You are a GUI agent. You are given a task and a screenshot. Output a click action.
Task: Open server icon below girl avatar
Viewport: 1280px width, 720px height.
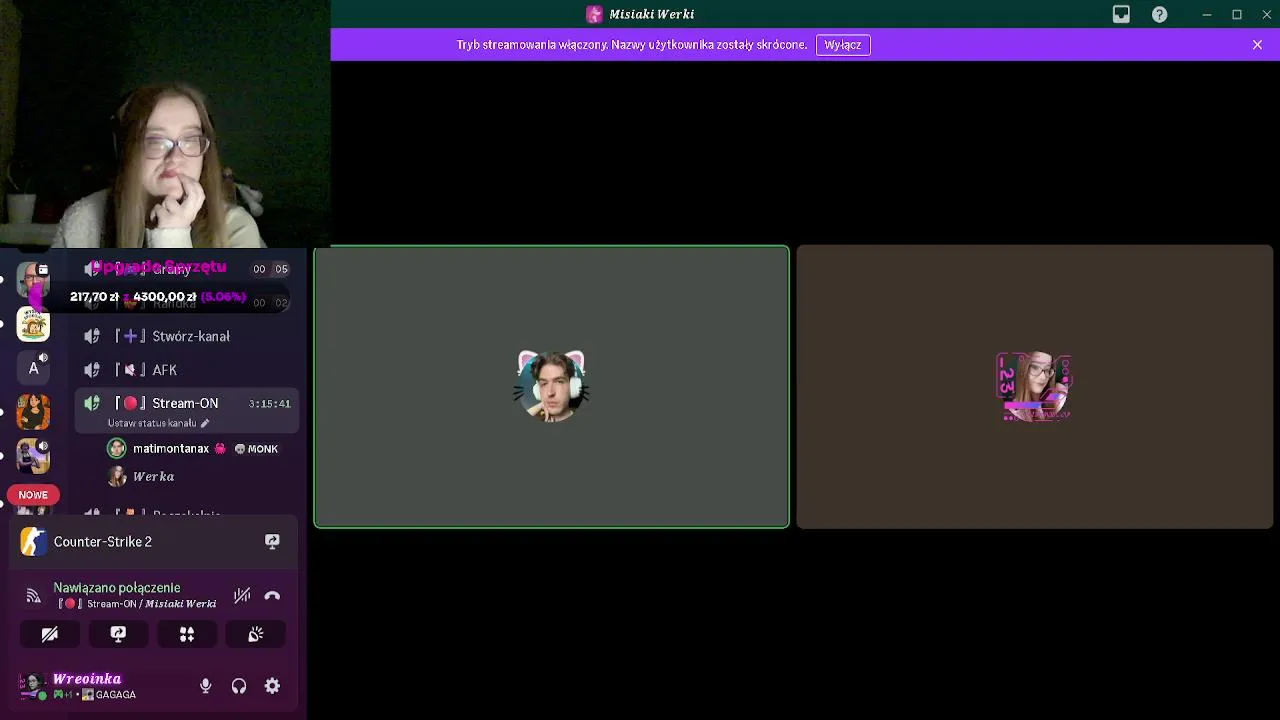(x=33, y=456)
